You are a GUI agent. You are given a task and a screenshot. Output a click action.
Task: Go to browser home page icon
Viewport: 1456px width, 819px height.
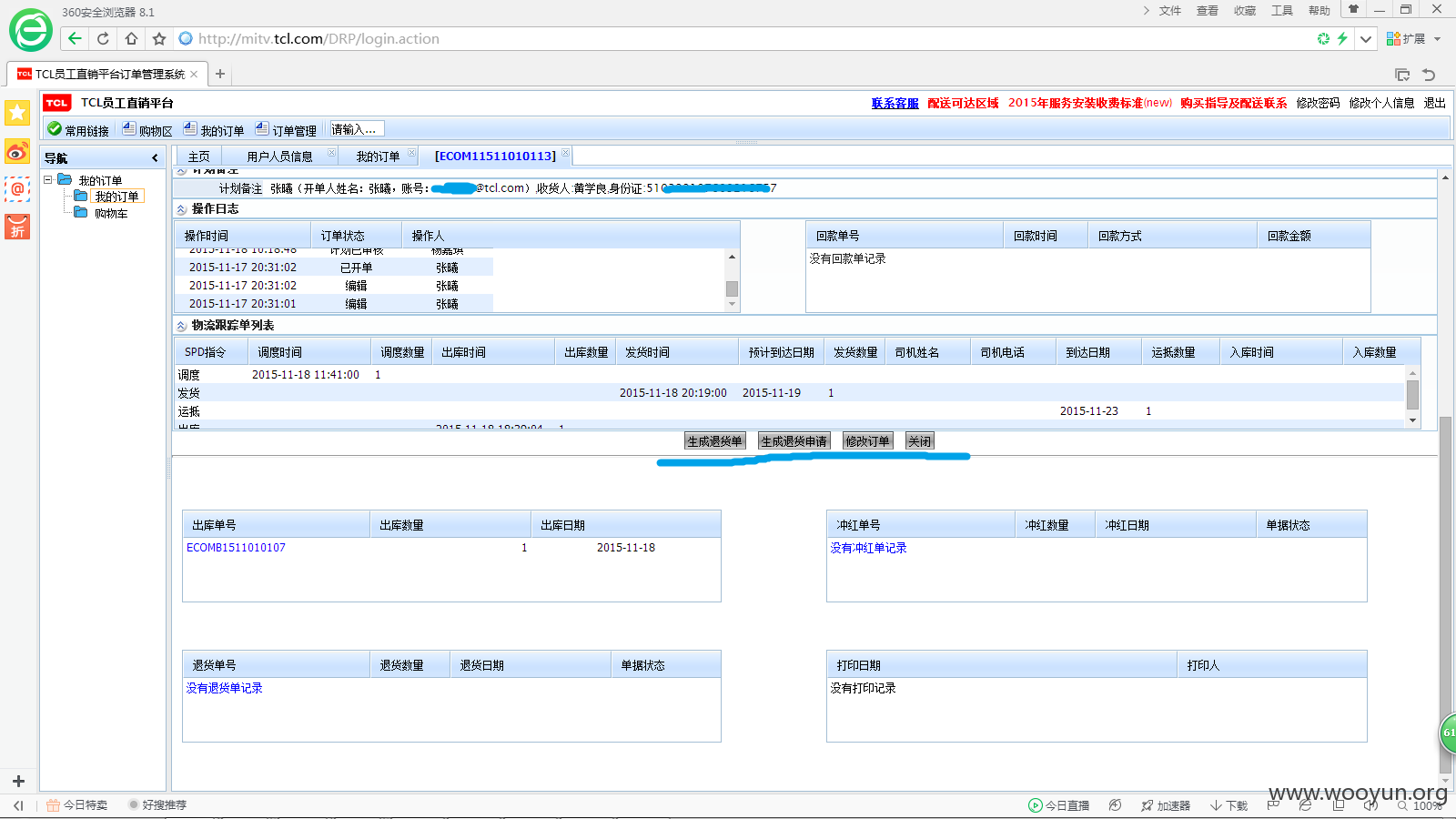point(132,38)
